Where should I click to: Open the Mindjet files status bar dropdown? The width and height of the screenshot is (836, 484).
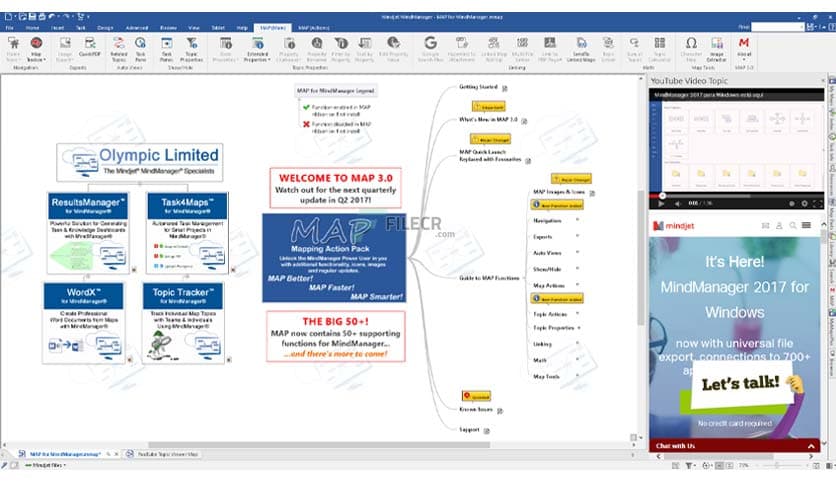coord(46,465)
